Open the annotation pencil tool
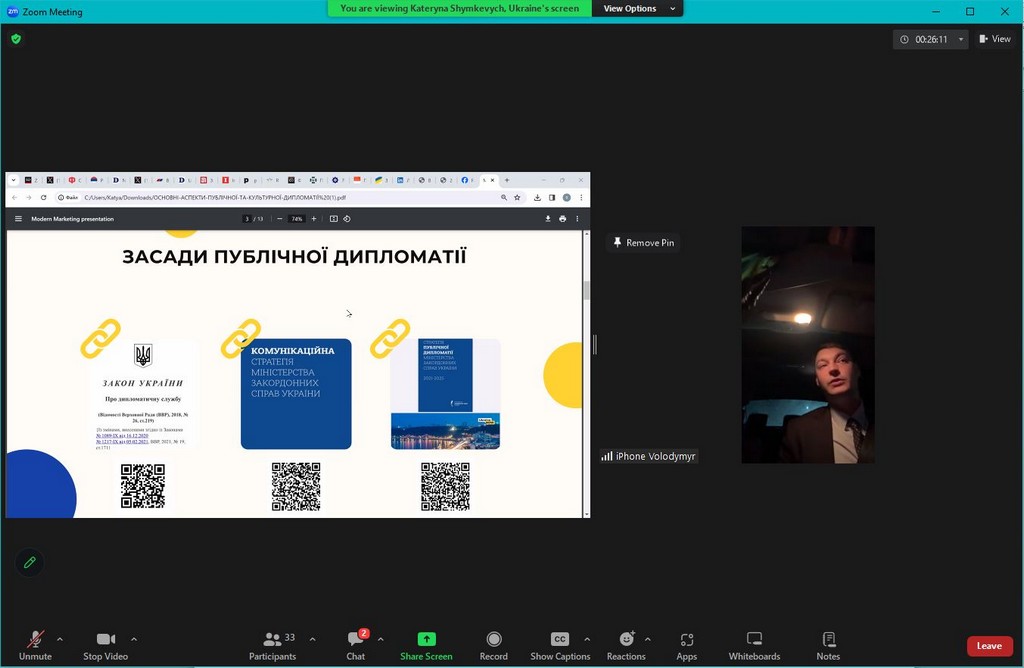Viewport: 1024px width, 668px height. 30,563
